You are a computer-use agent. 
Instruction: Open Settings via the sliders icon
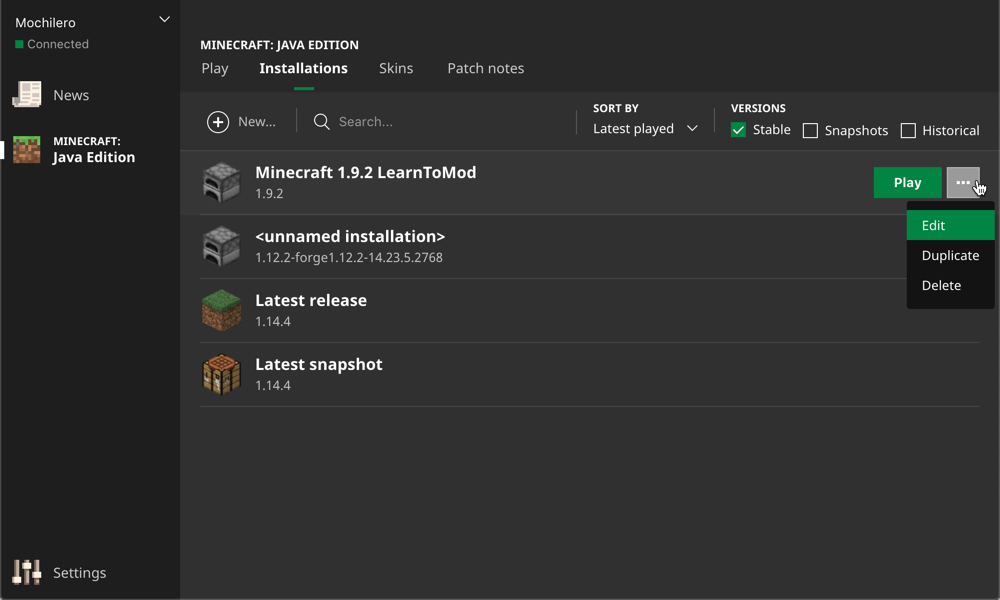coord(27,572)
